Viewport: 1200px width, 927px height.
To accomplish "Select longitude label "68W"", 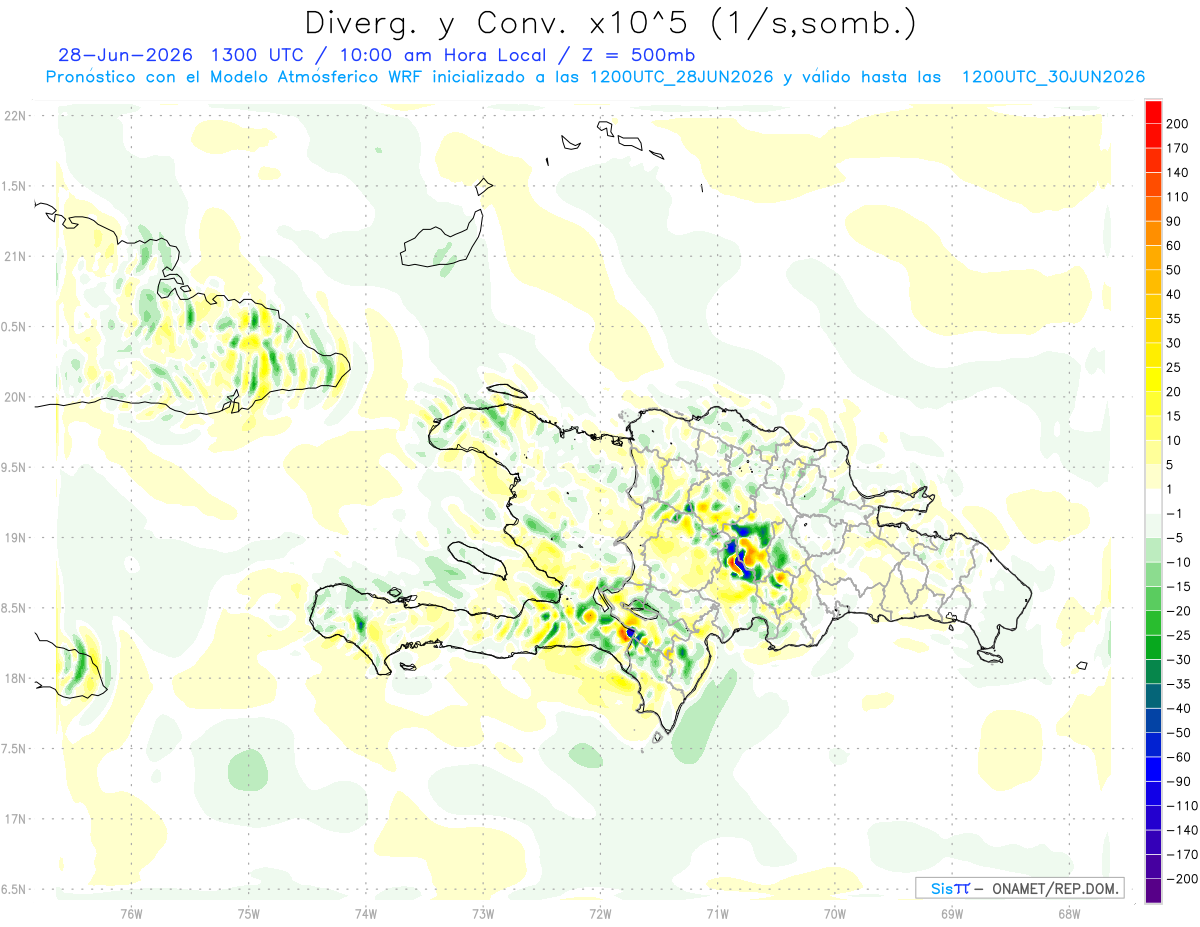I will point(1069,913).
